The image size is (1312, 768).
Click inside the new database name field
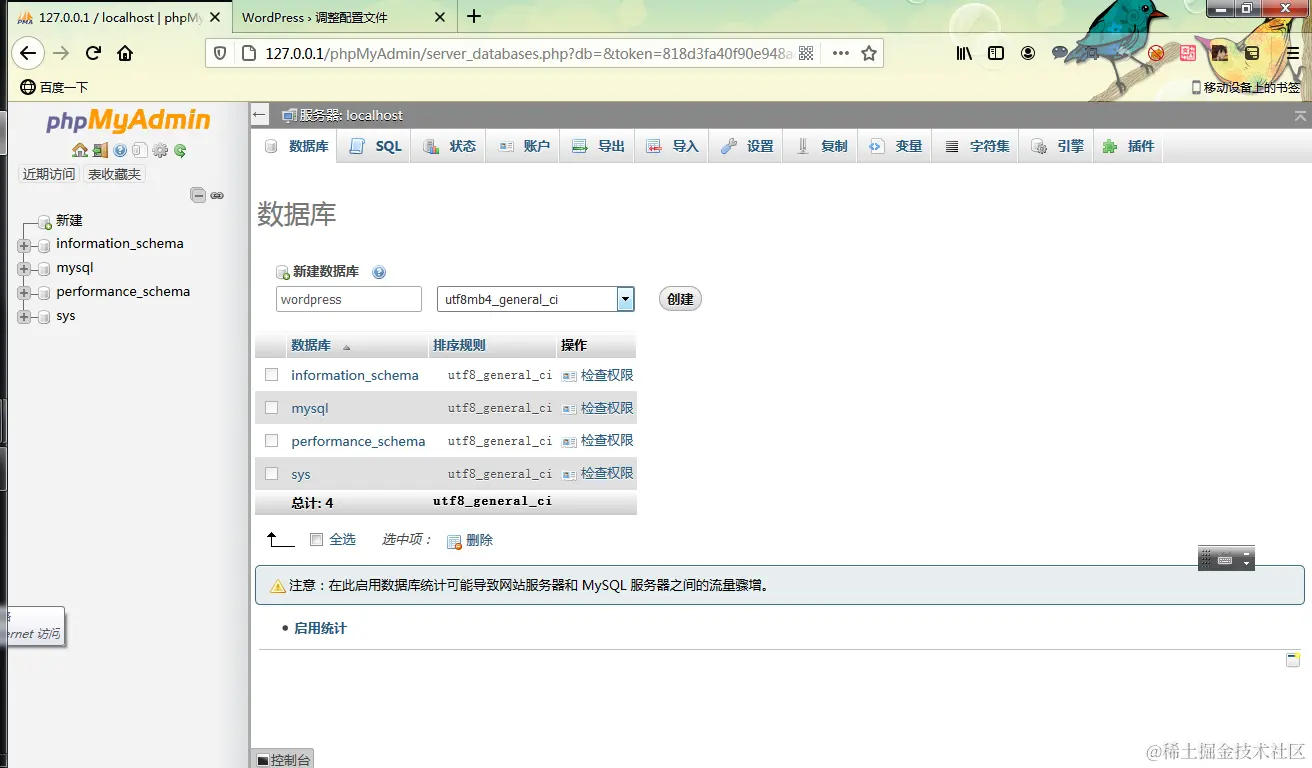click(348, 298)
